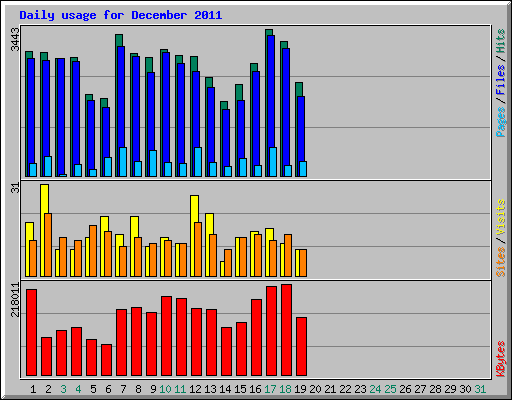Click green day 18 on the x-axis

[x=285, y=389]
